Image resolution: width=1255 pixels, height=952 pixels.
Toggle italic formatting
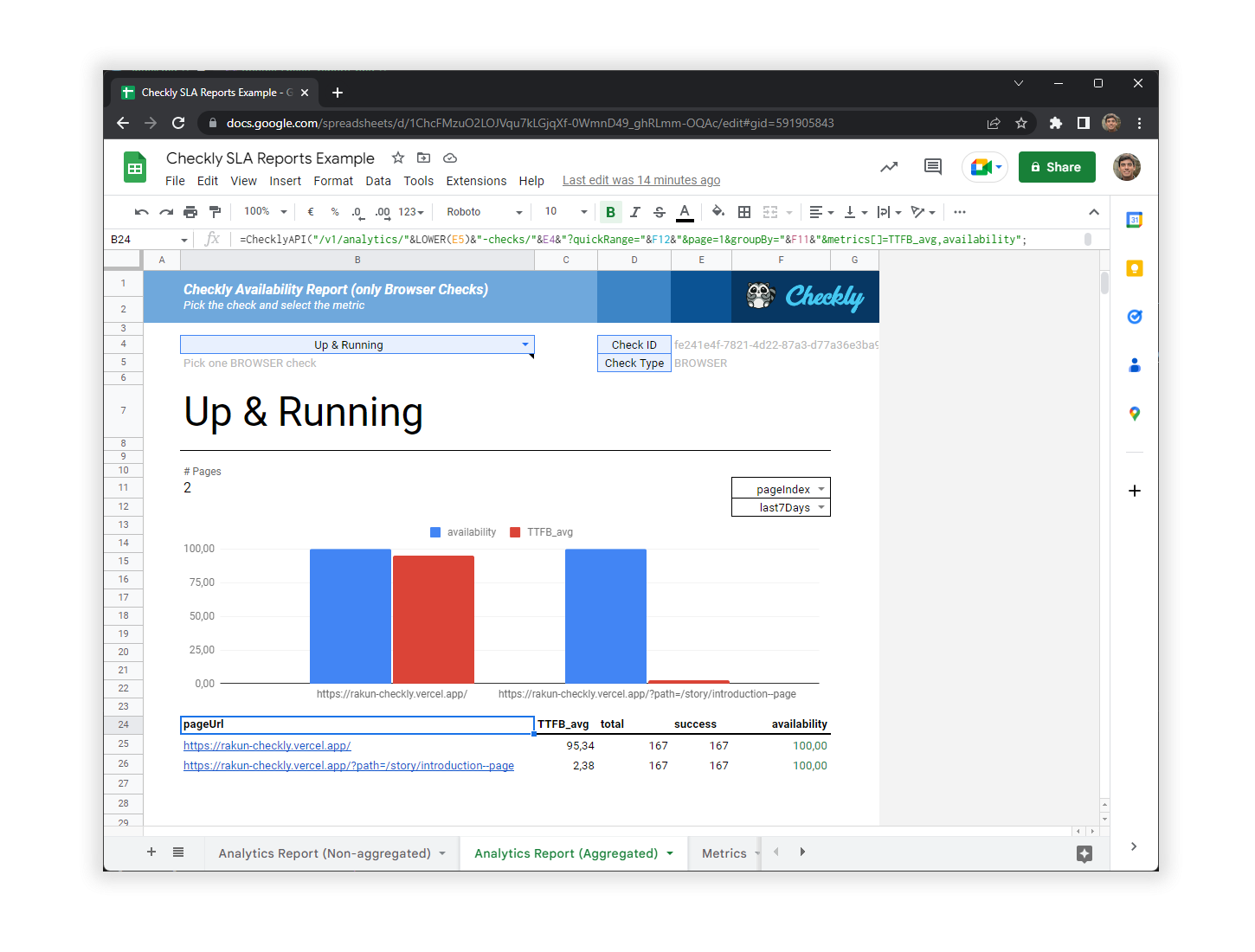tap(635, 211)
